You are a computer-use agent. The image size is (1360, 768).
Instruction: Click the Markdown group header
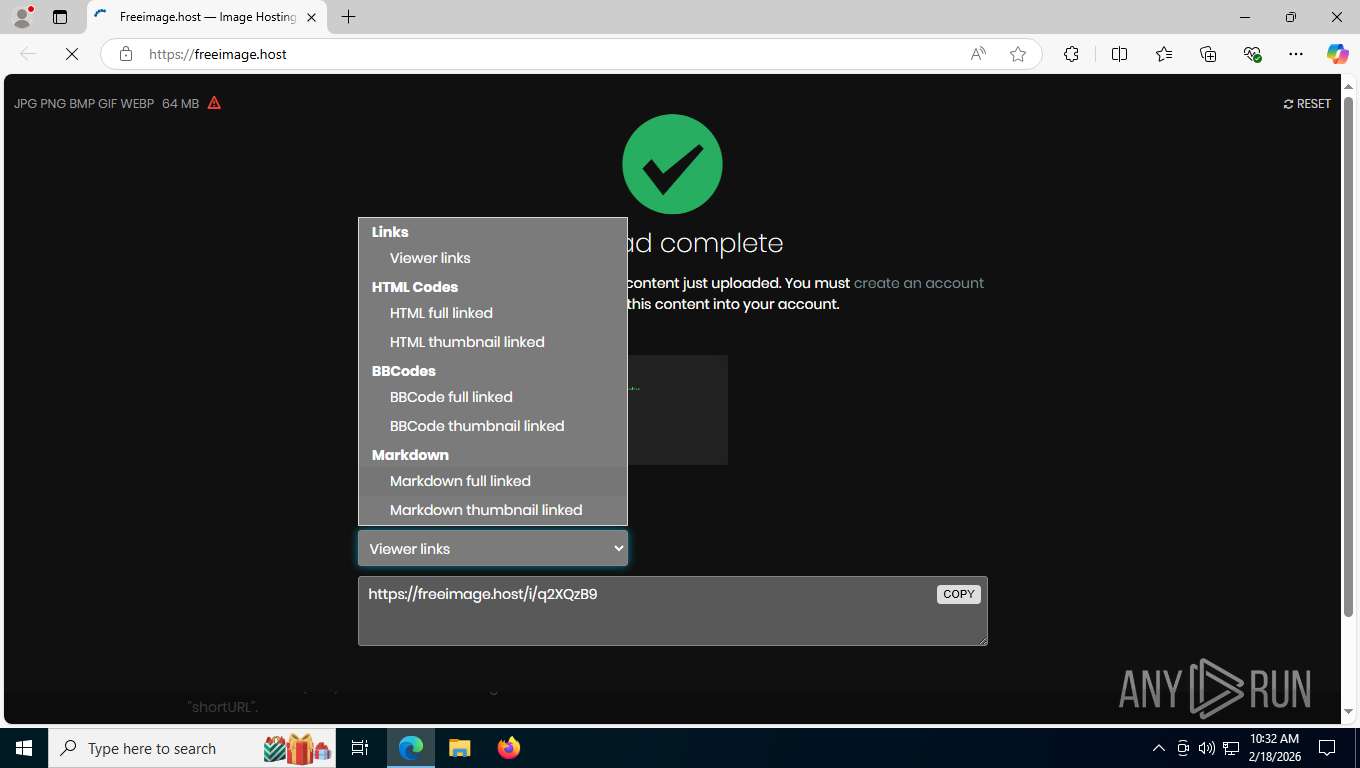point(410,455)
